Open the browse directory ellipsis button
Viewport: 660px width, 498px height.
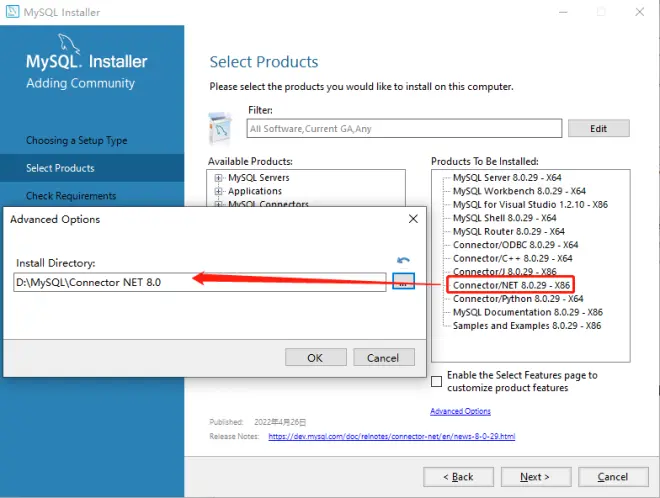click(x=403, y=281)
